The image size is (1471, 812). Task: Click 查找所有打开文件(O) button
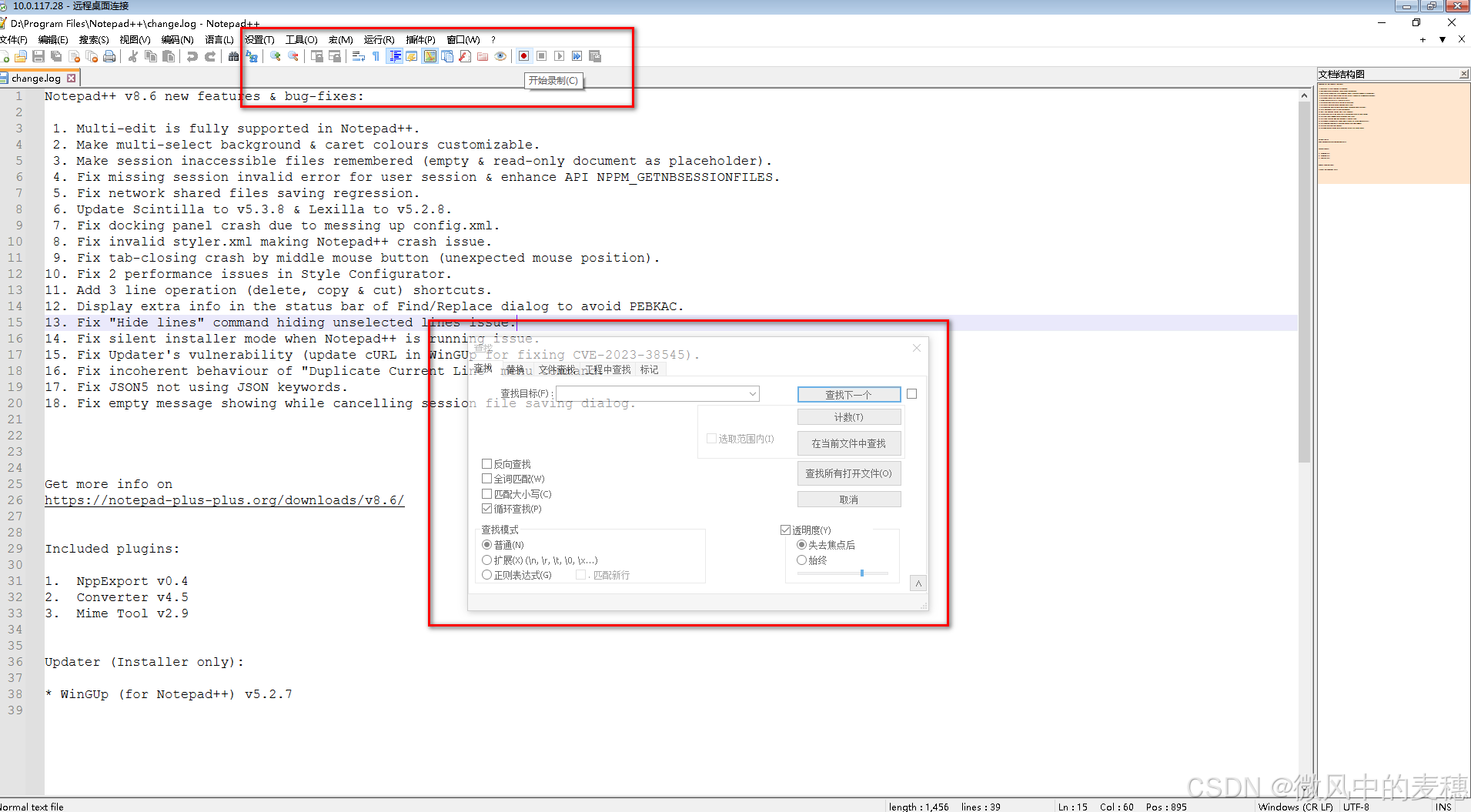pyautogui.click(x=849, y=473)
